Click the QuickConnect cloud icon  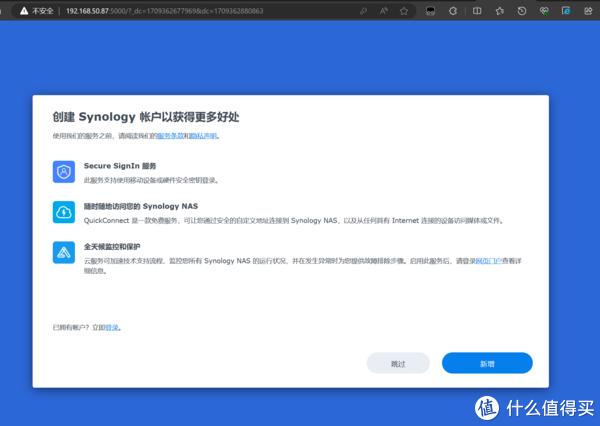pos(64,212)
